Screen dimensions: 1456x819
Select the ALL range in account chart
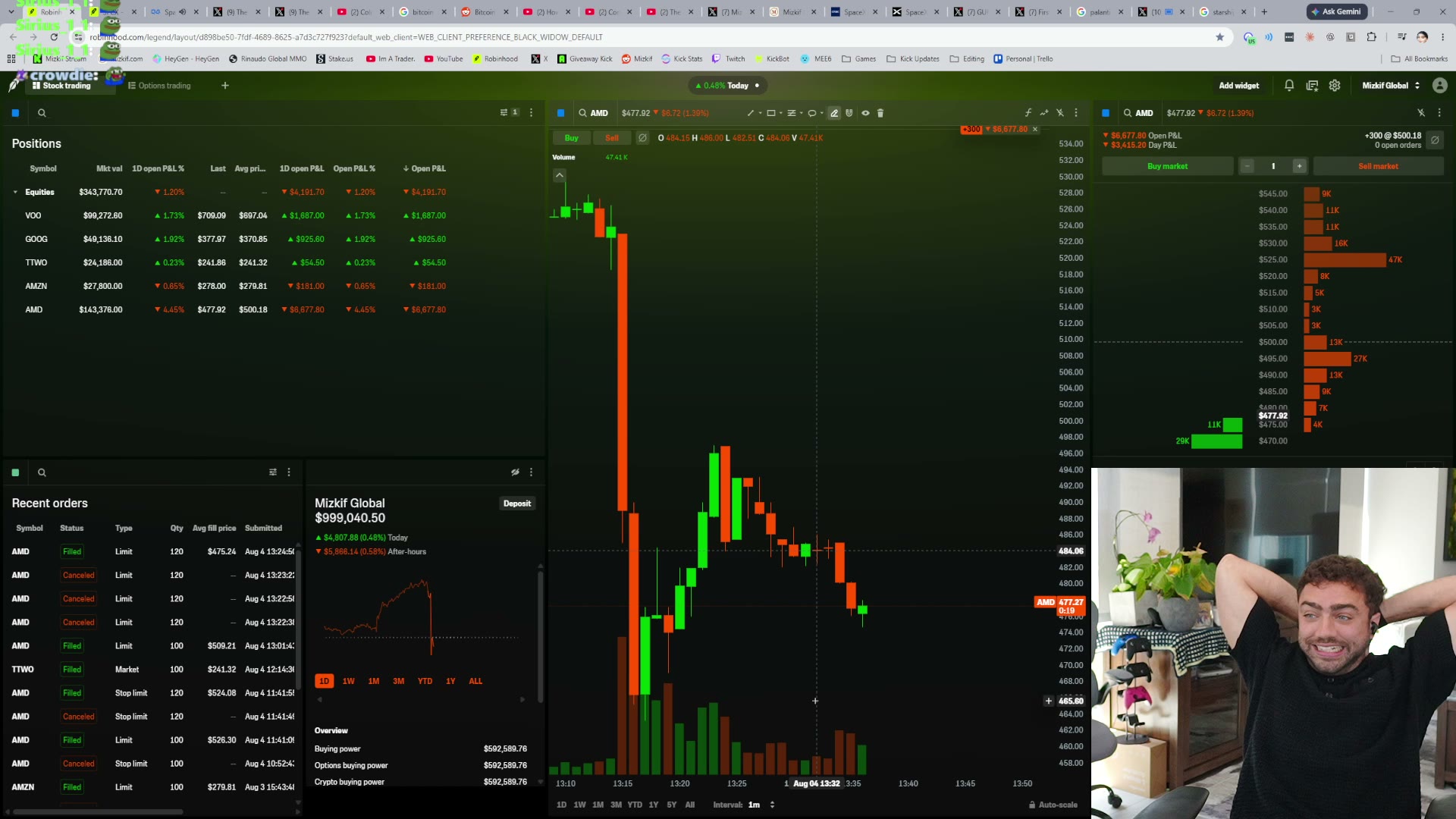475,681
